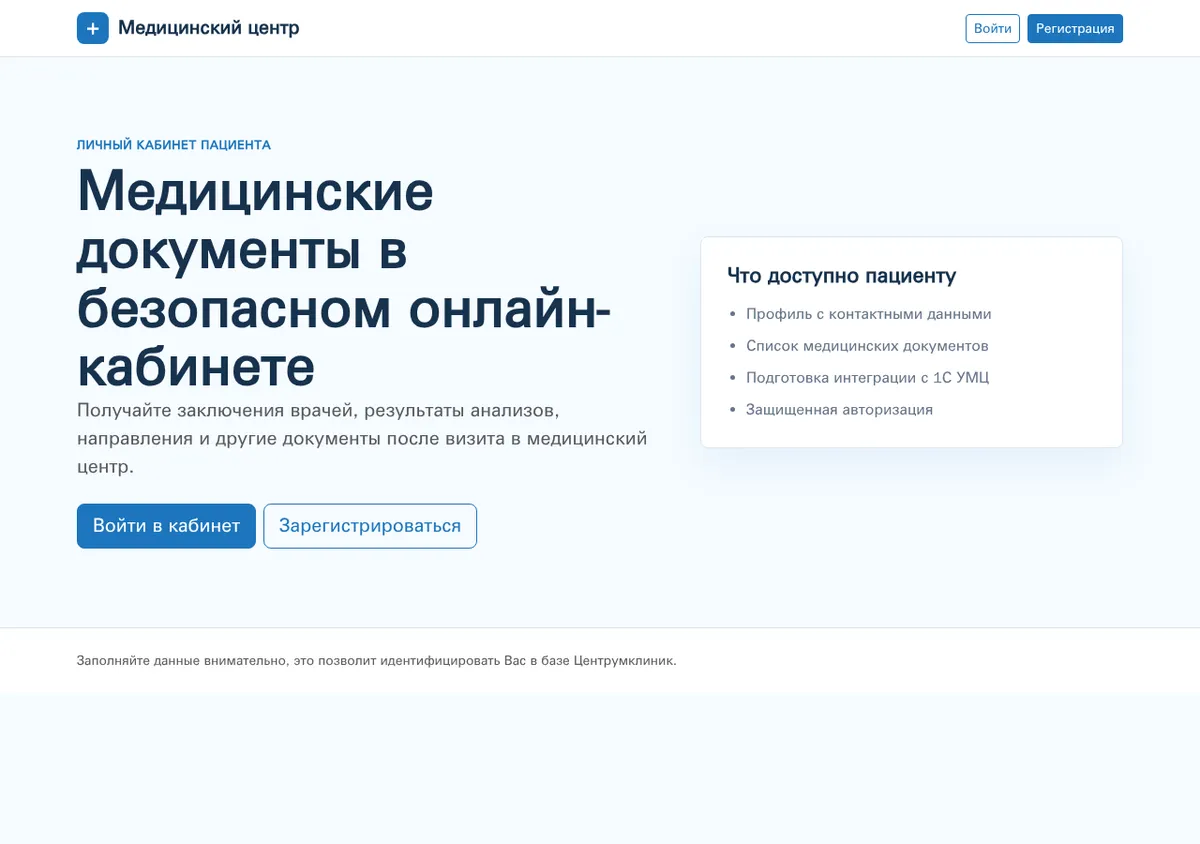Select the Подготовка интеграции с 1С УМЦ item

[868, 378]
